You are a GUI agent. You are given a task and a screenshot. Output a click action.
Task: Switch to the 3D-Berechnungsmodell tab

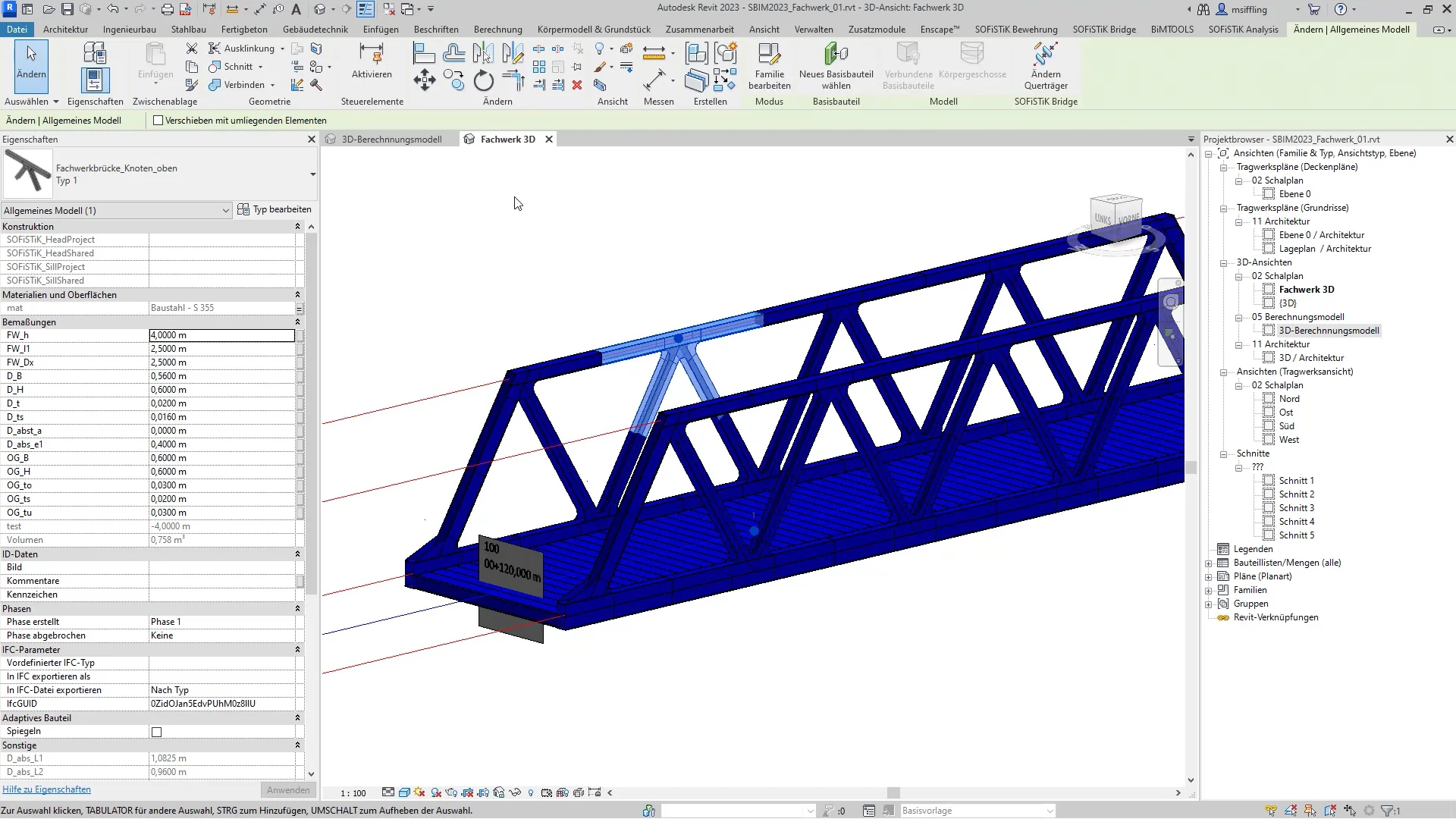coord(392,139)
